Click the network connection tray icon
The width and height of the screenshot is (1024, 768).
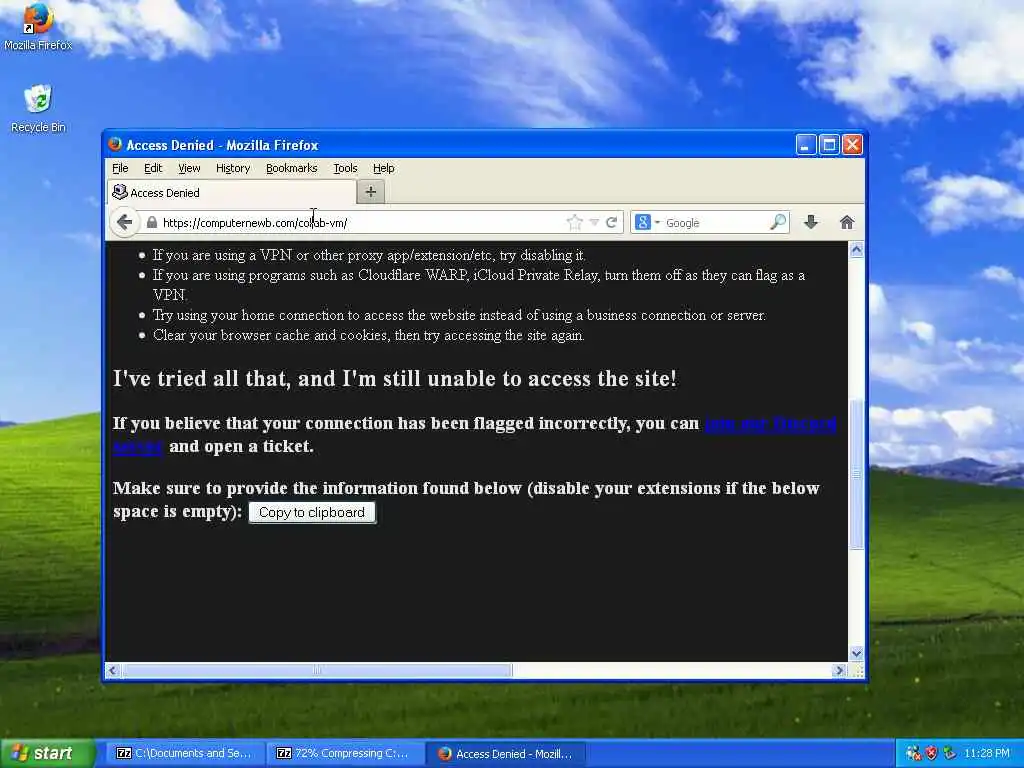pos(913,753)
